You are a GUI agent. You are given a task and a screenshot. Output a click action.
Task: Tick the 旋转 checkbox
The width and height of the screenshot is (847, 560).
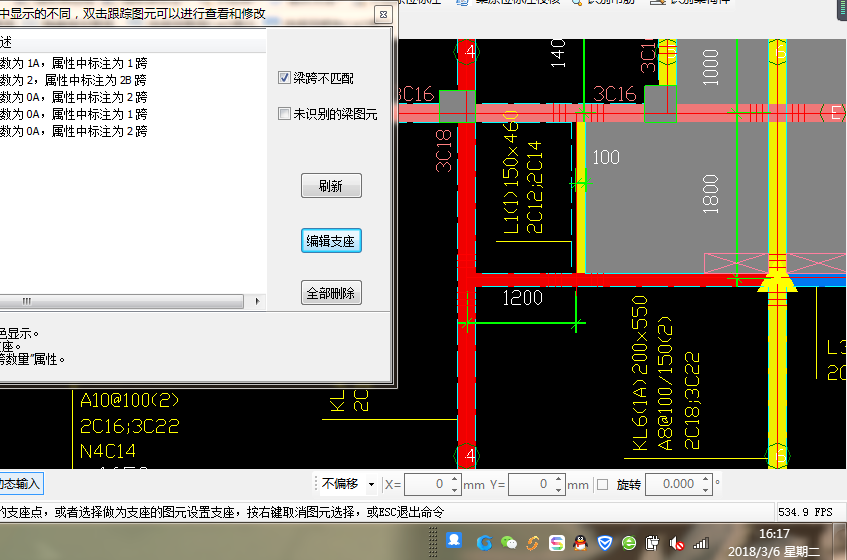pos(603,484)
